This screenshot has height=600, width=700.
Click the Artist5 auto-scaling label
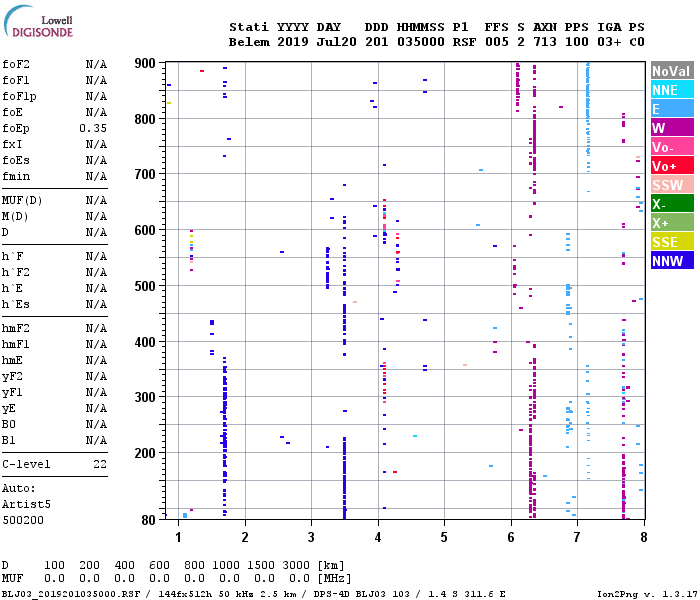click(26, 504)
